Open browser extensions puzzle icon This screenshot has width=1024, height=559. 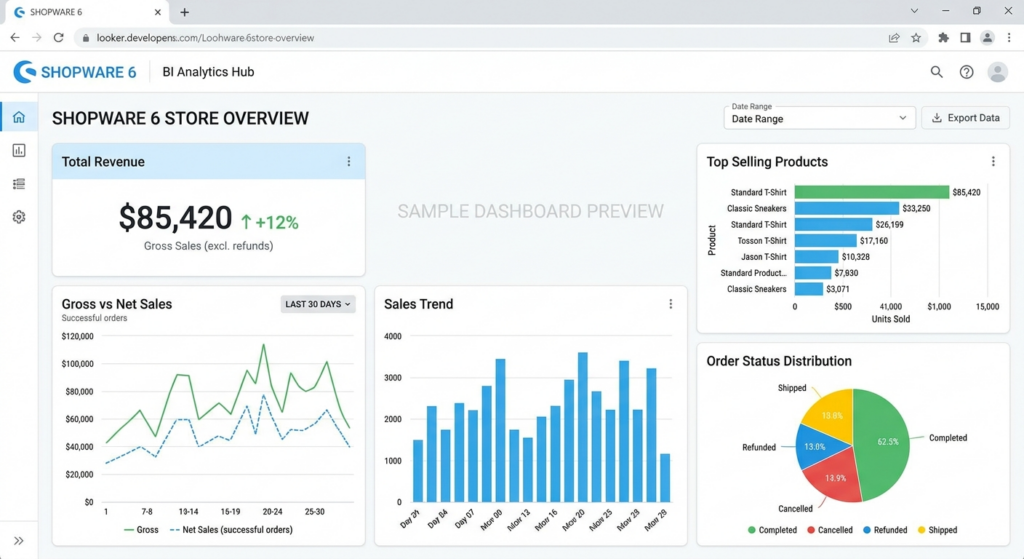(943, 38)
